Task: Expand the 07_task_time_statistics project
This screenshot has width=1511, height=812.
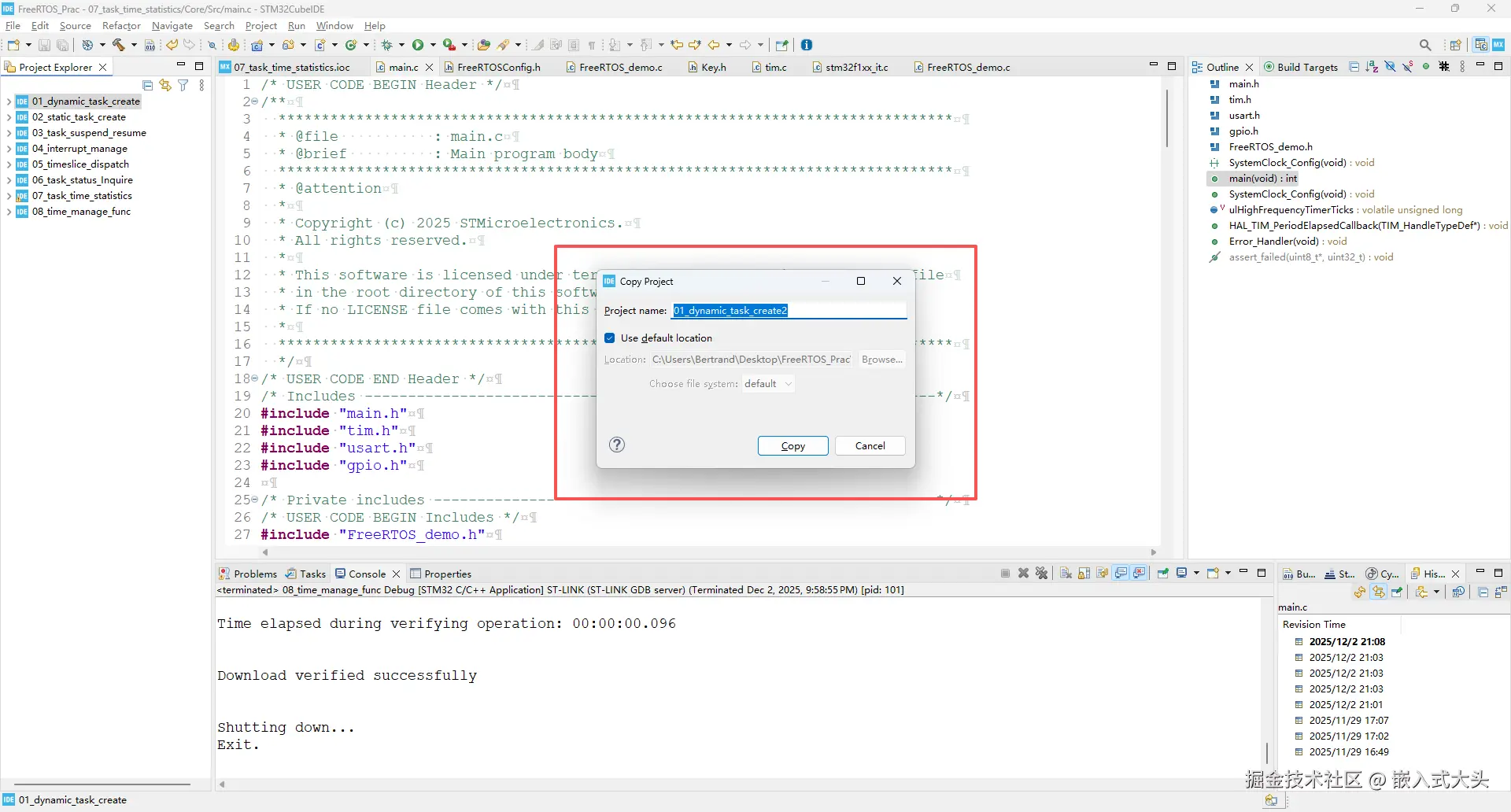Action: click(9, 196)
